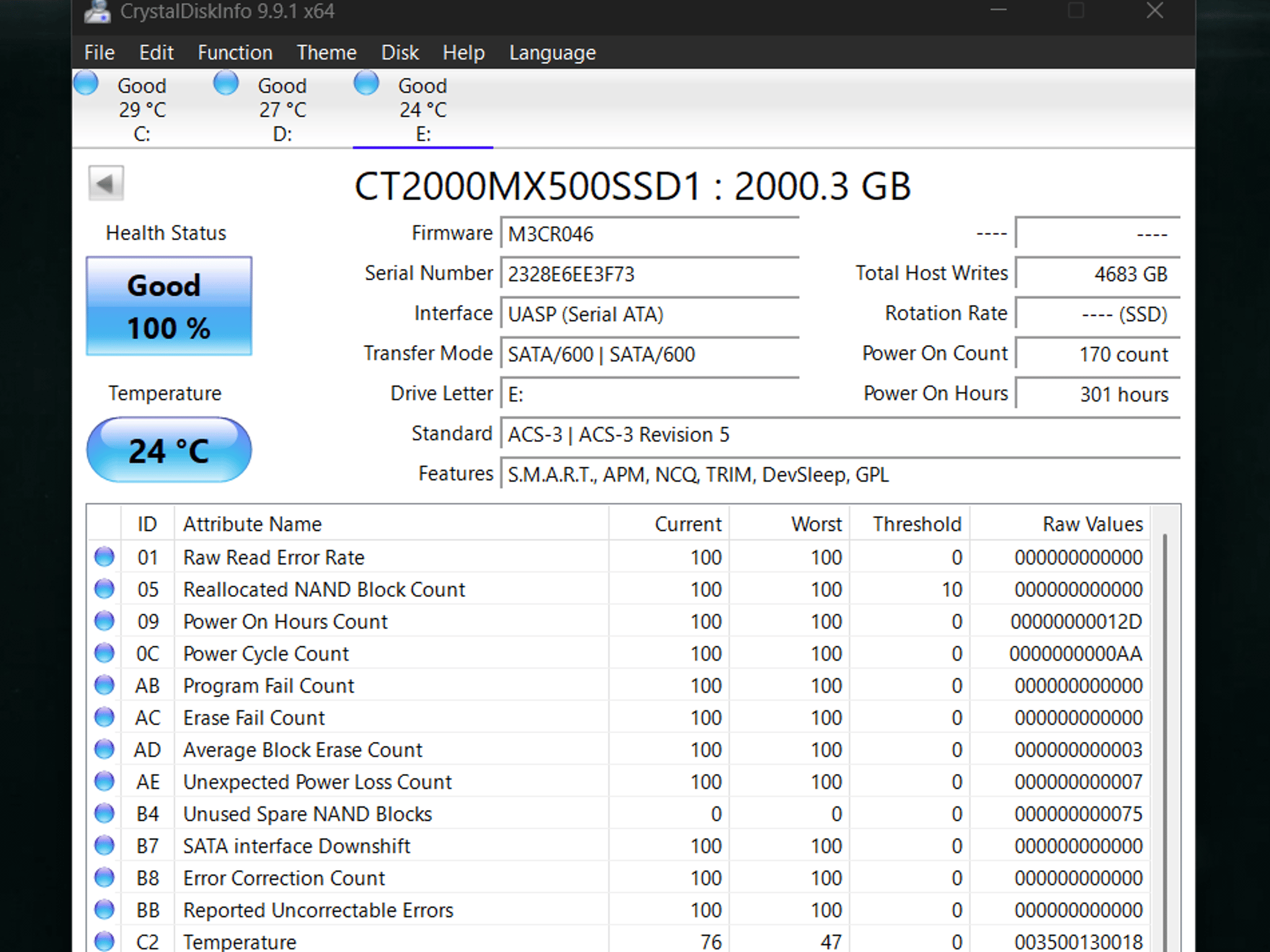This screenshot has height=952, width=1270.
Task: Open the Edit menu
Action: 156,53
